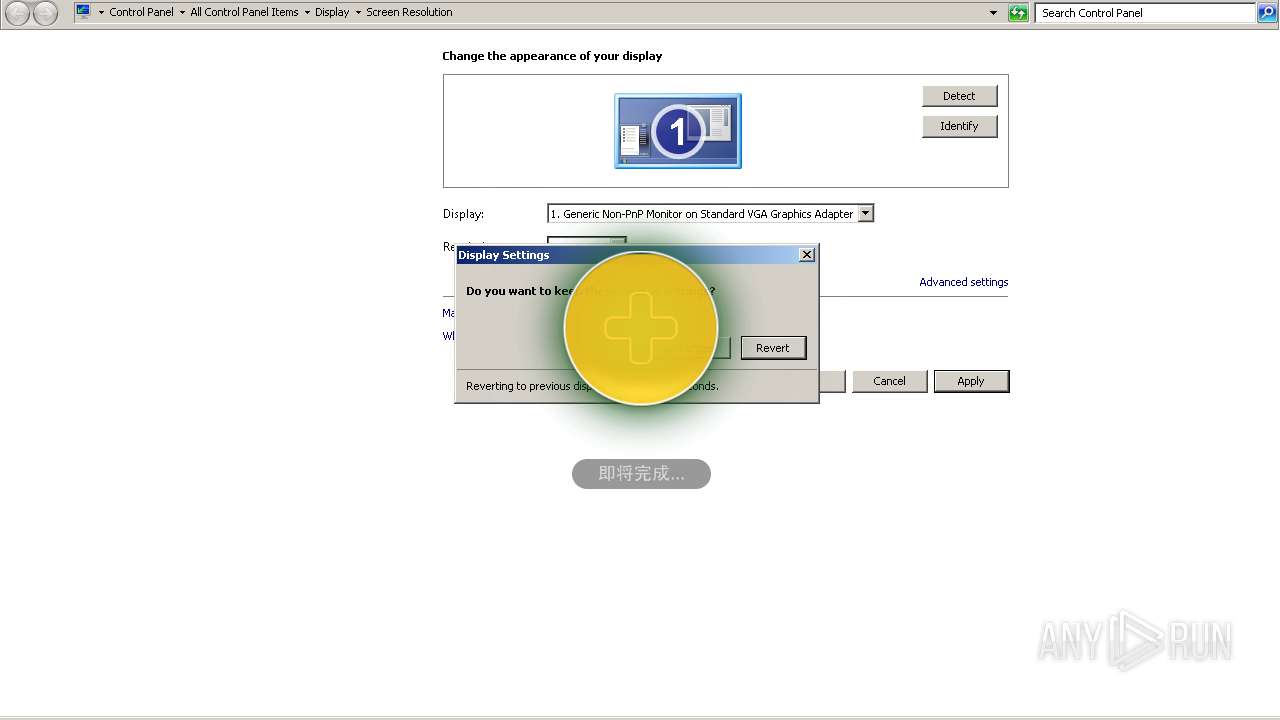
Task: Go back with the Back arrow button
Action: (18, 13)
